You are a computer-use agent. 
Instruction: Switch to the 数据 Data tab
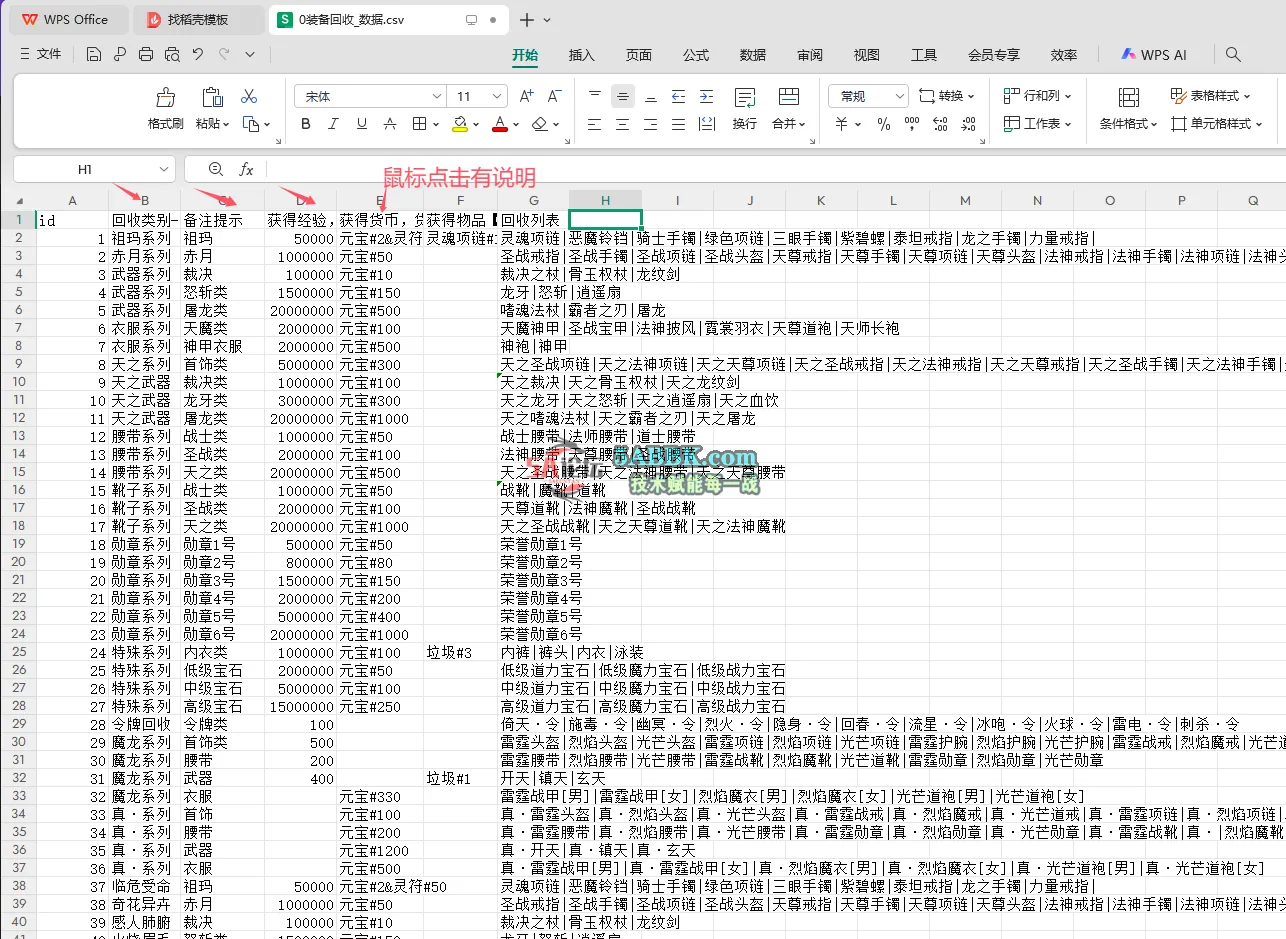click(753, 55)
